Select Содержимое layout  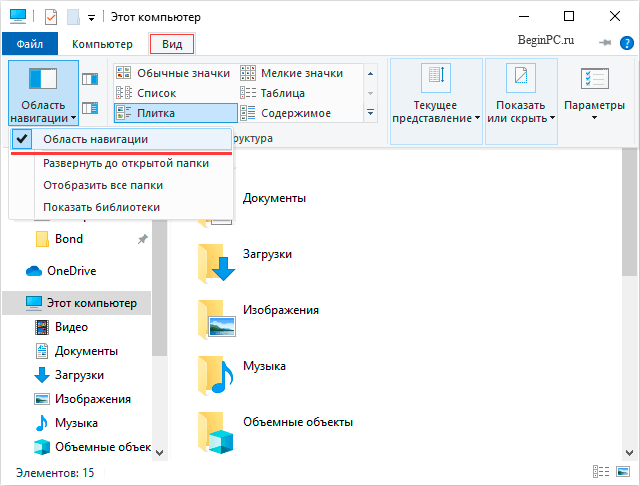click(286, 113)
